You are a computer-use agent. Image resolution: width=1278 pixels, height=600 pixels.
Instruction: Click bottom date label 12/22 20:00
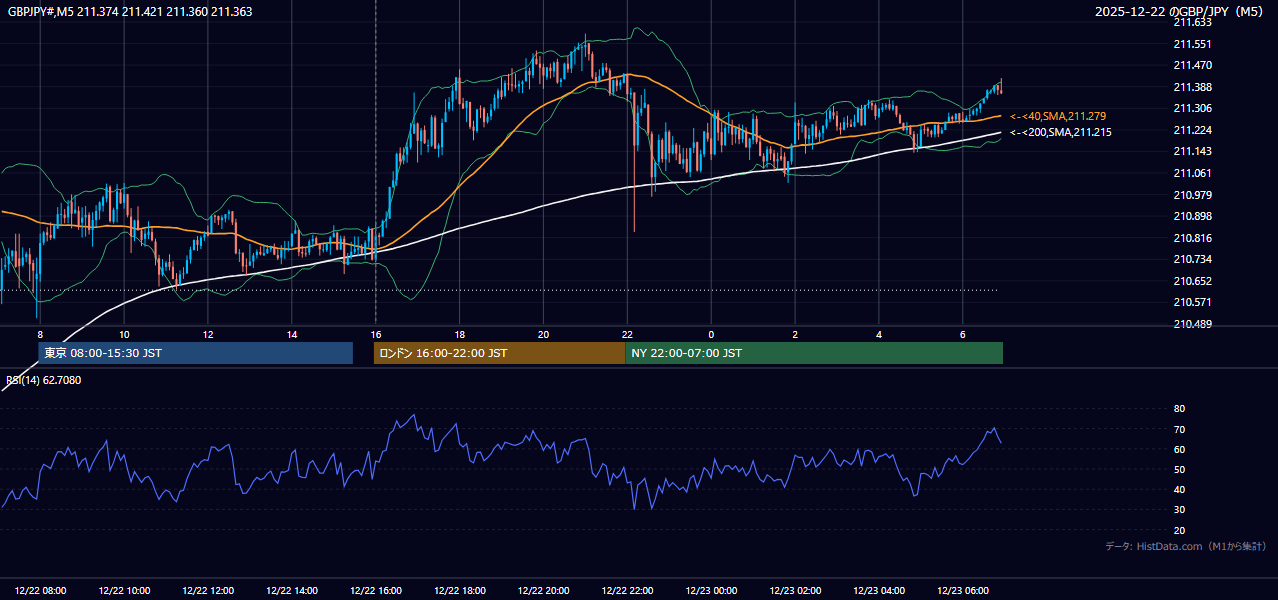pos(544,591)
